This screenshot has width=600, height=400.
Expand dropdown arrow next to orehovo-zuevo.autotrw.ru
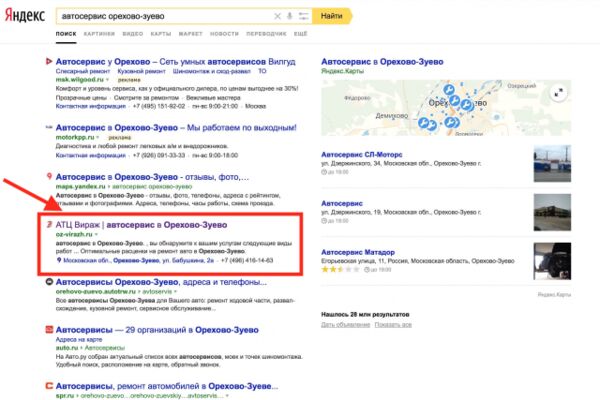[x=175, y=292]
